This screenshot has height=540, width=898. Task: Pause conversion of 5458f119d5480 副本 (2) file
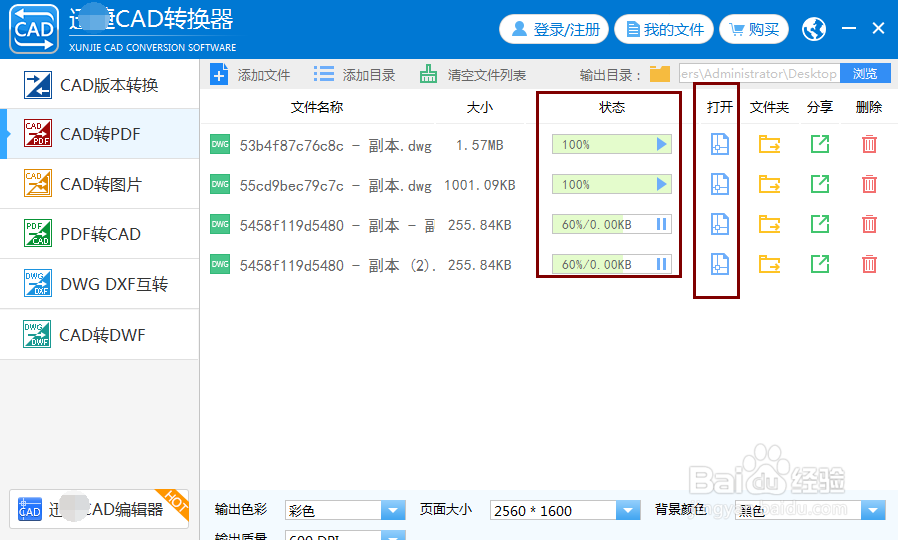click(x=661, y=265)
